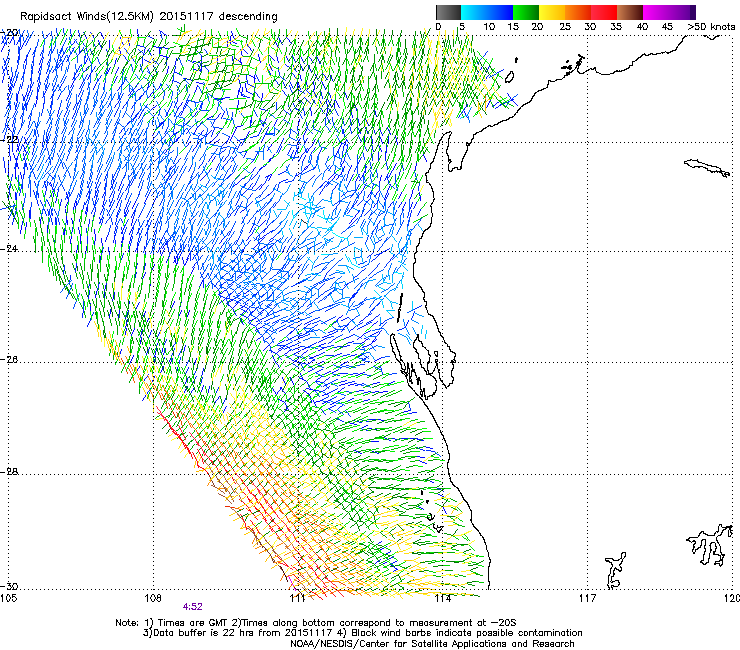Image resolution: width=740 pixels, height=650 pixels.
Task: Click the green 15-20 knots legend swatch
Action: click(x=526, y=12)
